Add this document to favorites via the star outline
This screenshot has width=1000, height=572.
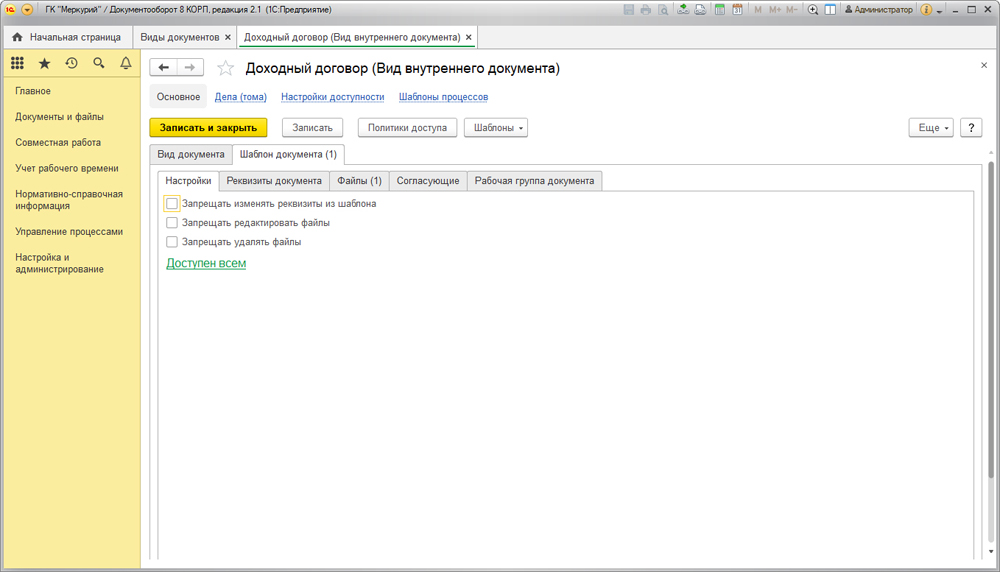coord(226,68)
